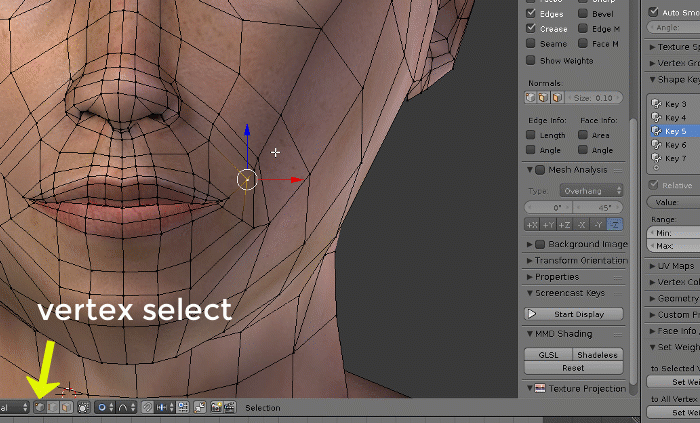
Task: Switch to face select mode
Action: (66, 407)
